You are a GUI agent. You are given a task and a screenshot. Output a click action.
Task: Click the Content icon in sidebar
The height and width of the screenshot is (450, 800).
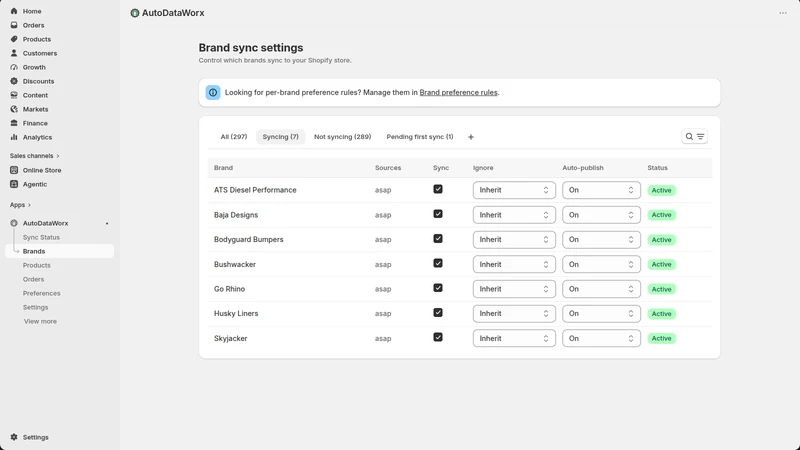pos(14,95)
